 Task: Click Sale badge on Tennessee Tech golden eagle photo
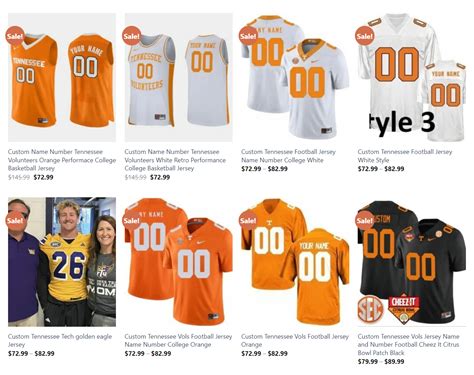coord(15,220)
